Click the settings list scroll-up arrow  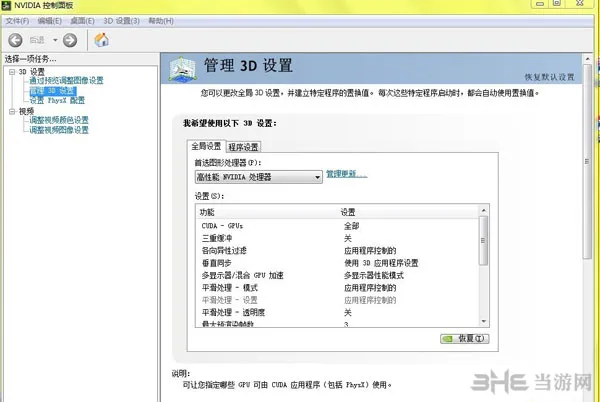[x=484, y=210]
